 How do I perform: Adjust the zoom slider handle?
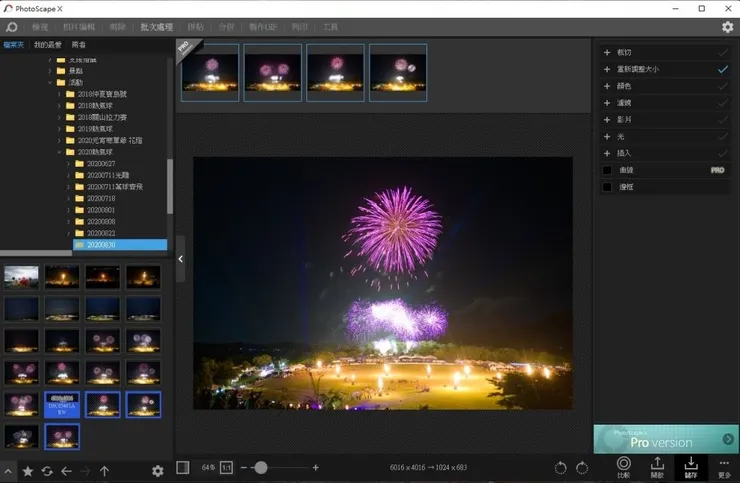(x=261, y=467)
